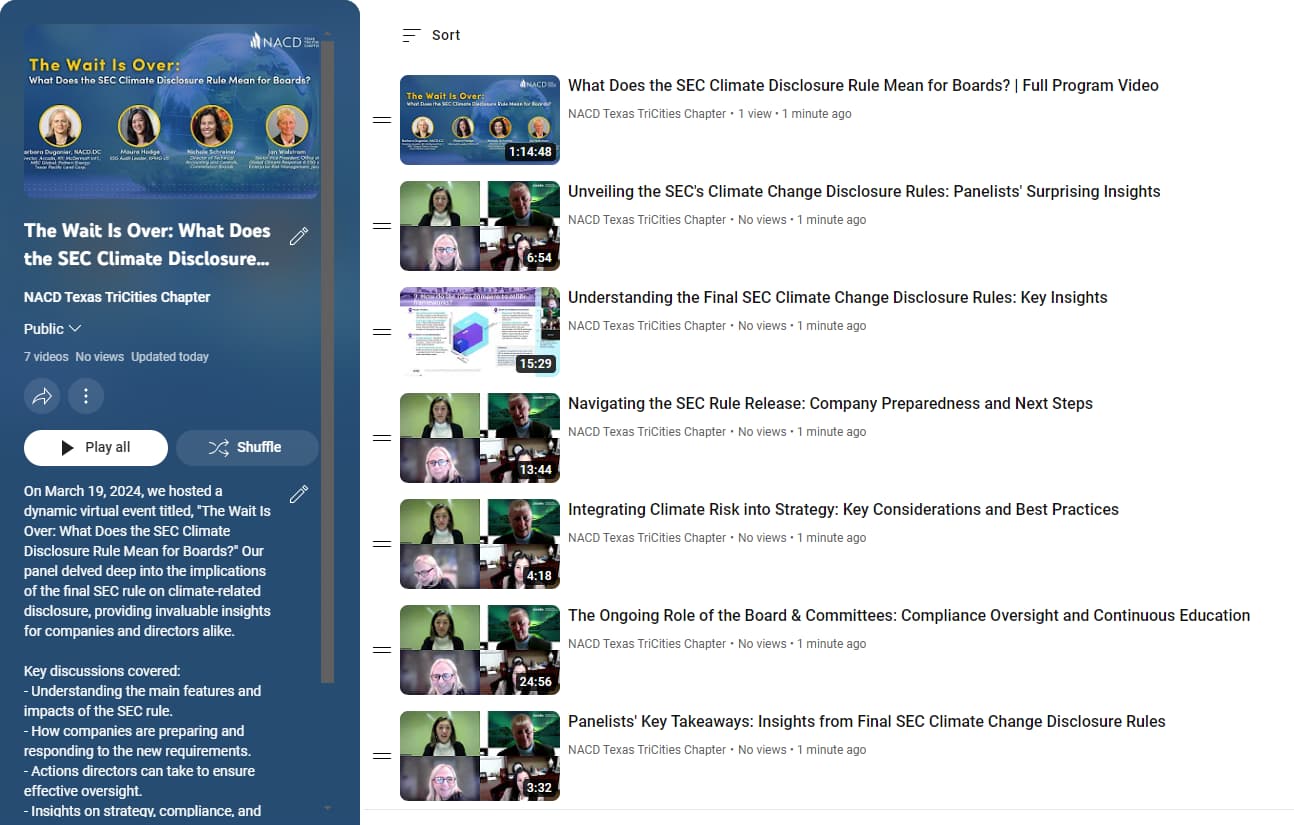This screenshot has width=1294, height=825.
Task: Edit playlist title with pencil icon
Action: (x=298, y=236)
